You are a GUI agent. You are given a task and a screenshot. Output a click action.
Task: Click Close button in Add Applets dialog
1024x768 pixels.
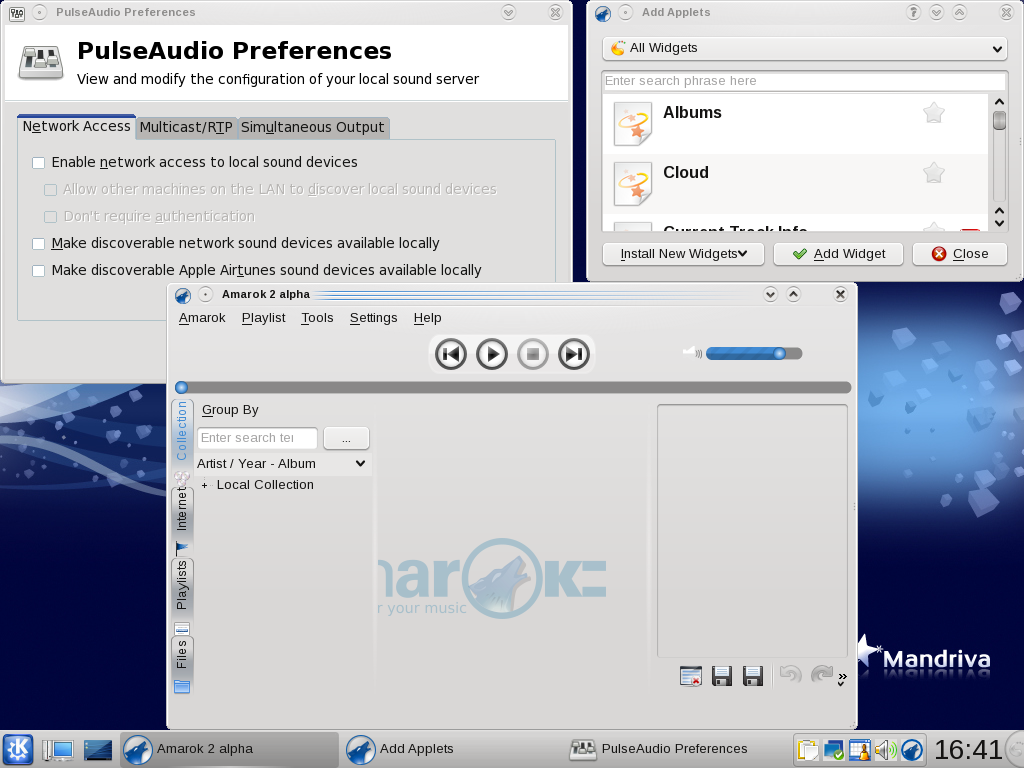coord(960,254)
